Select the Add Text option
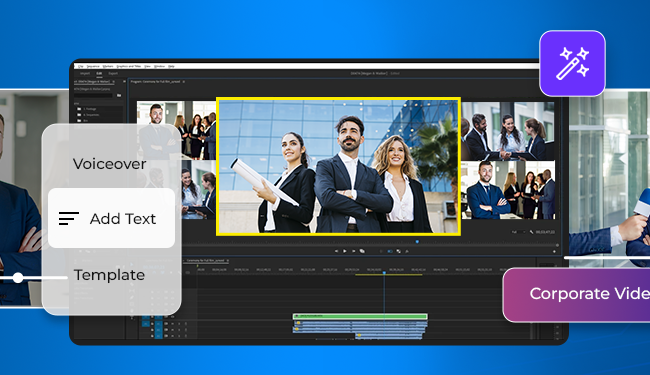This screenshot has height=375, width=650. coord(112,218)
